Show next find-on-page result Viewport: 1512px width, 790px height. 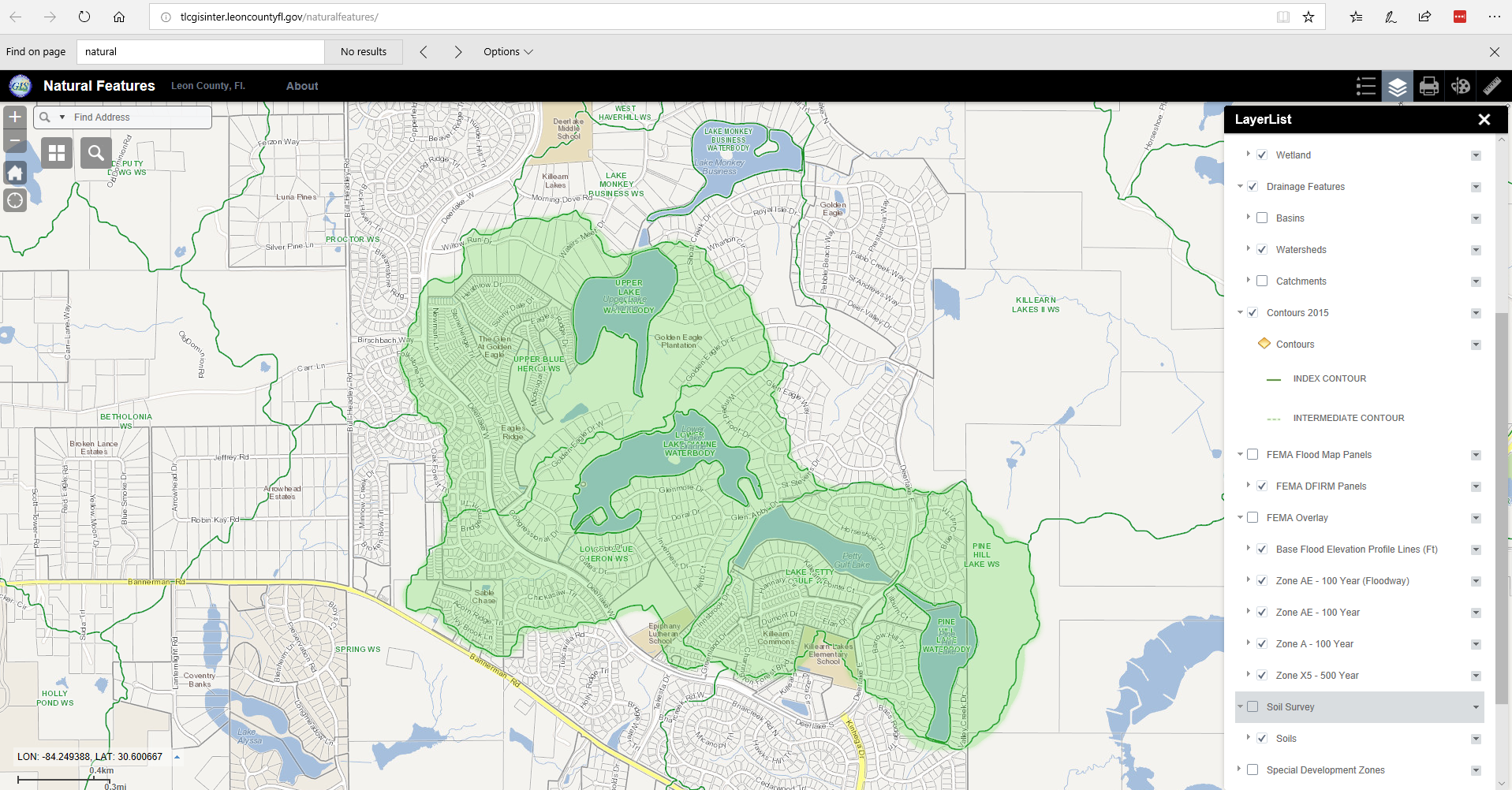pyautogui.click(x=458, y=52)
